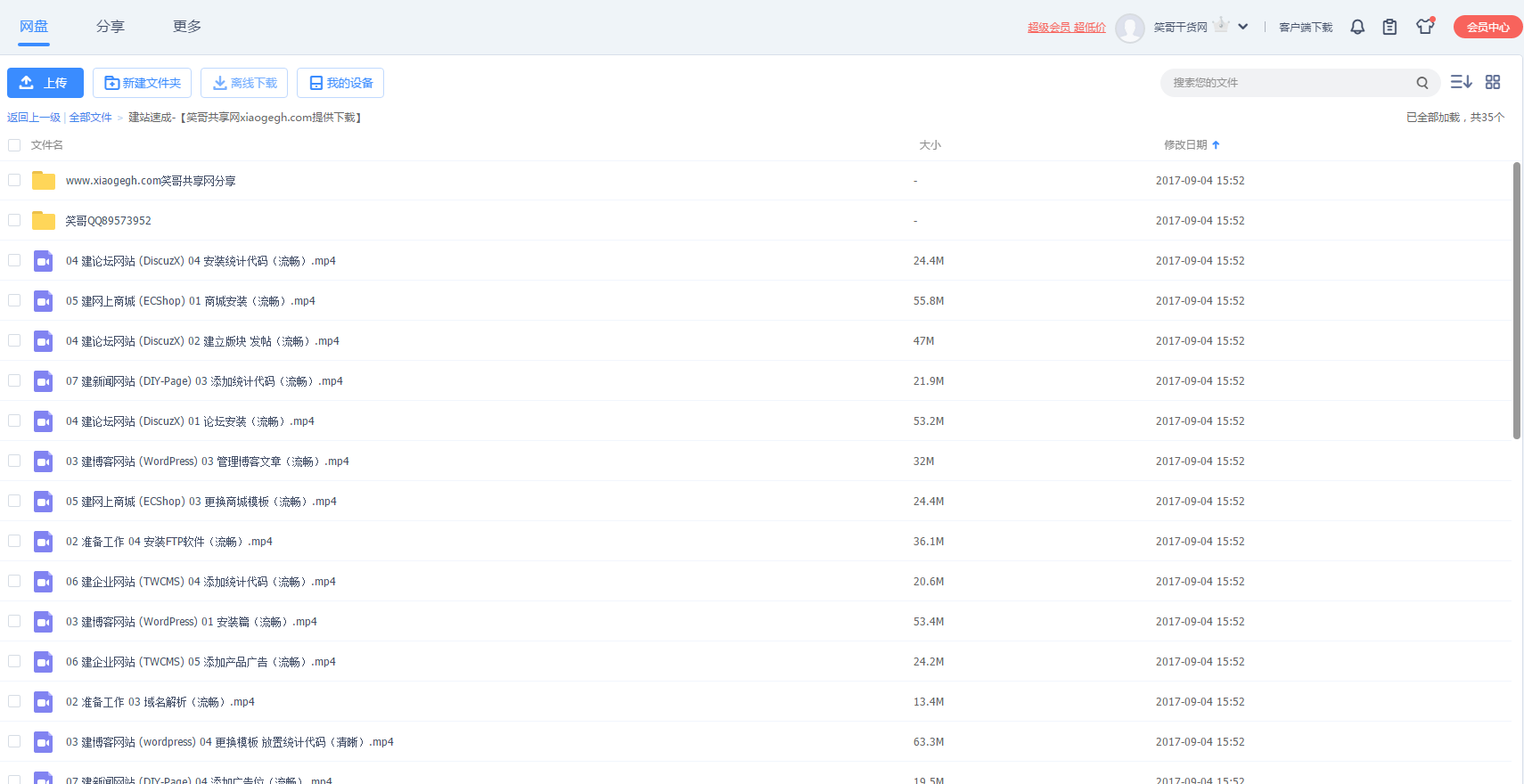Click the vertical scrollbar thumb
This screenshot has height=784, width=1524.
(x=1517, y=300)
